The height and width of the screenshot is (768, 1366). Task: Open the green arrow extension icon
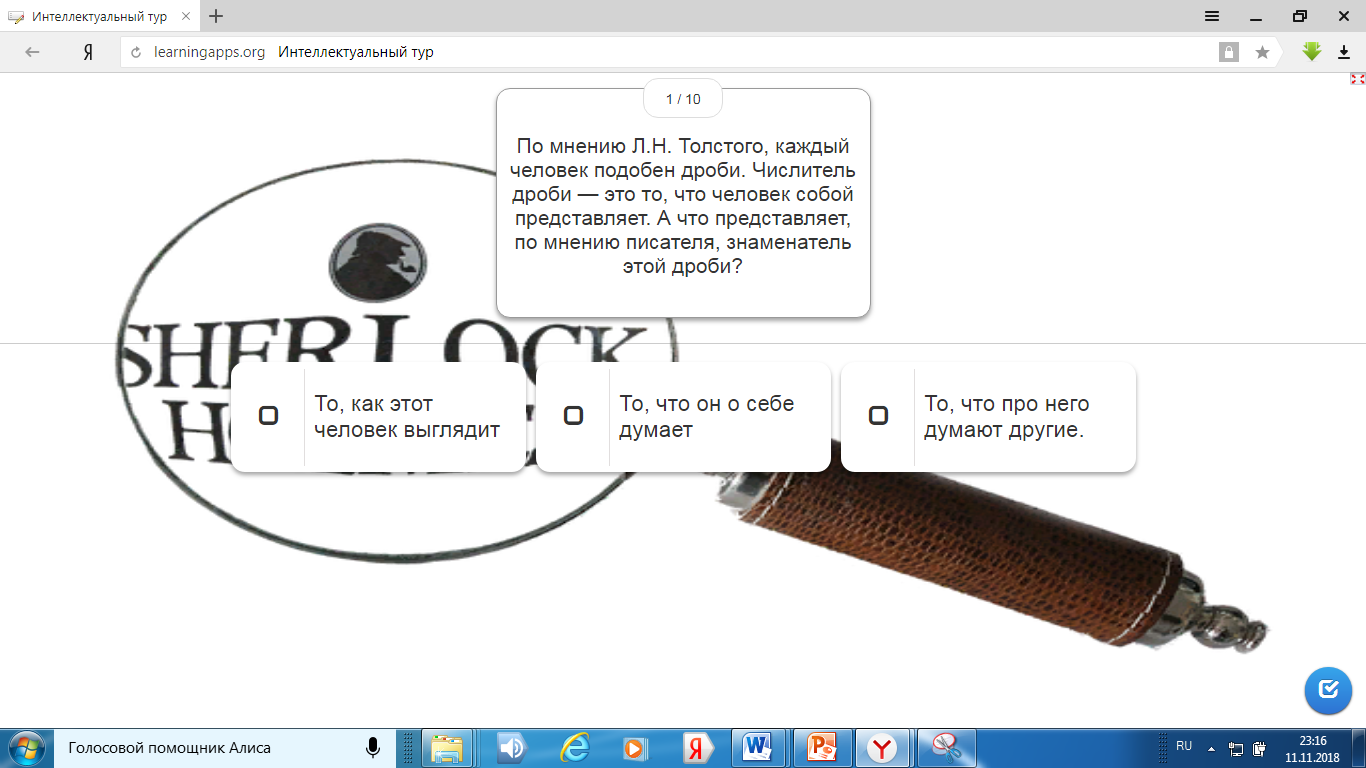coord(1312,52)
